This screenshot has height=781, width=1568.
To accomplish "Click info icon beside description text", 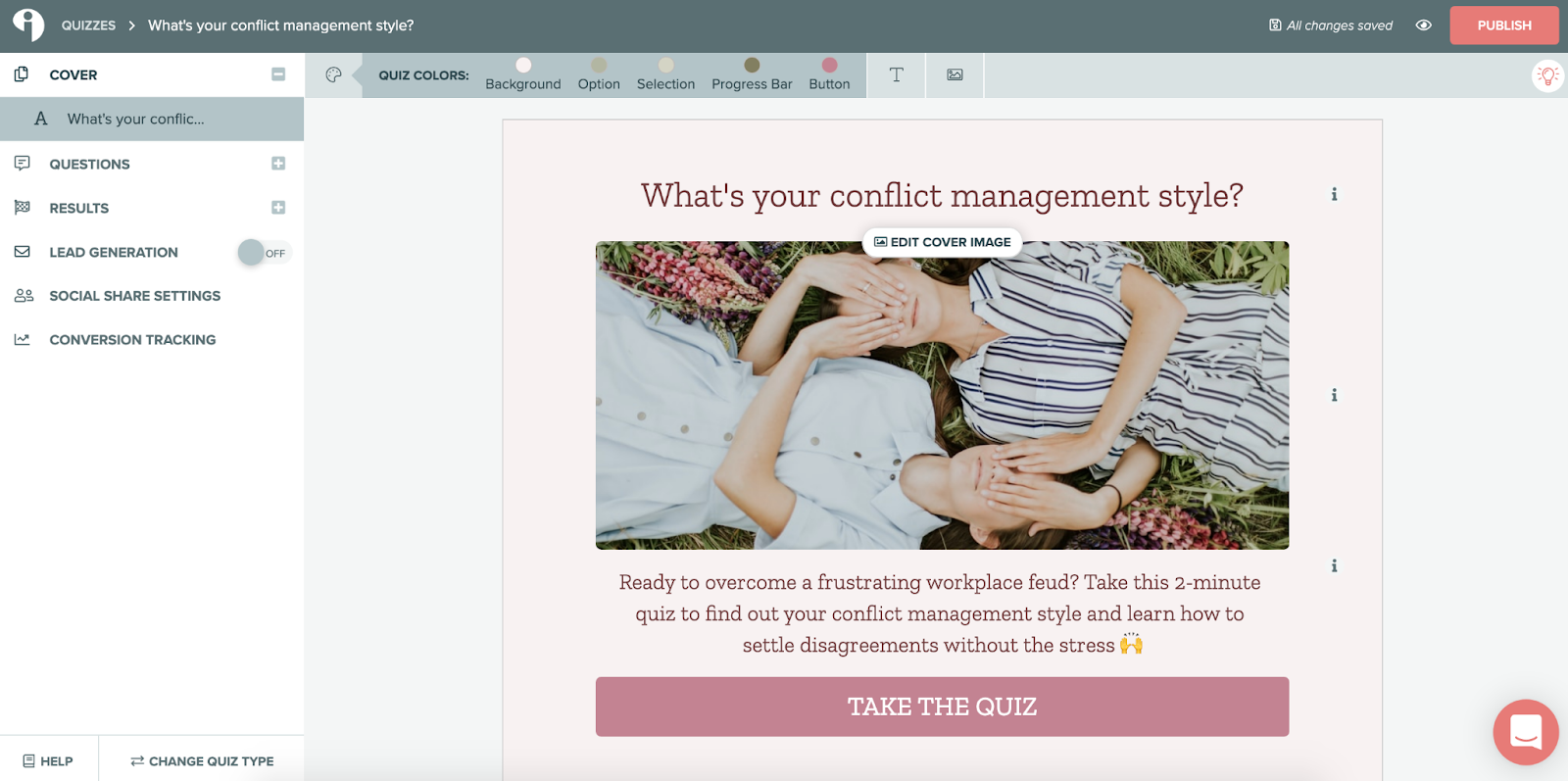I will [1334, 565].
